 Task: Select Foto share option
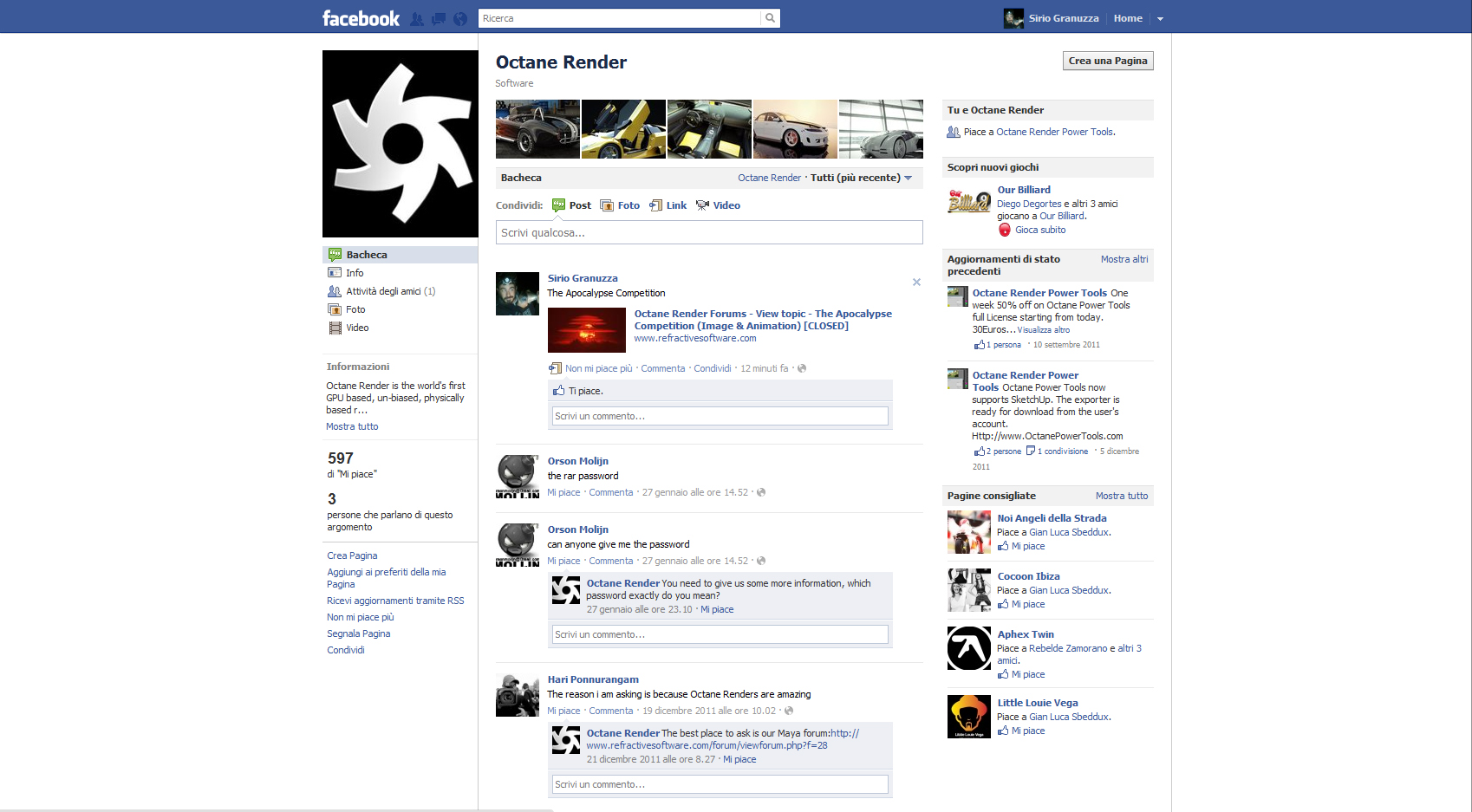[x=620, y=205]
